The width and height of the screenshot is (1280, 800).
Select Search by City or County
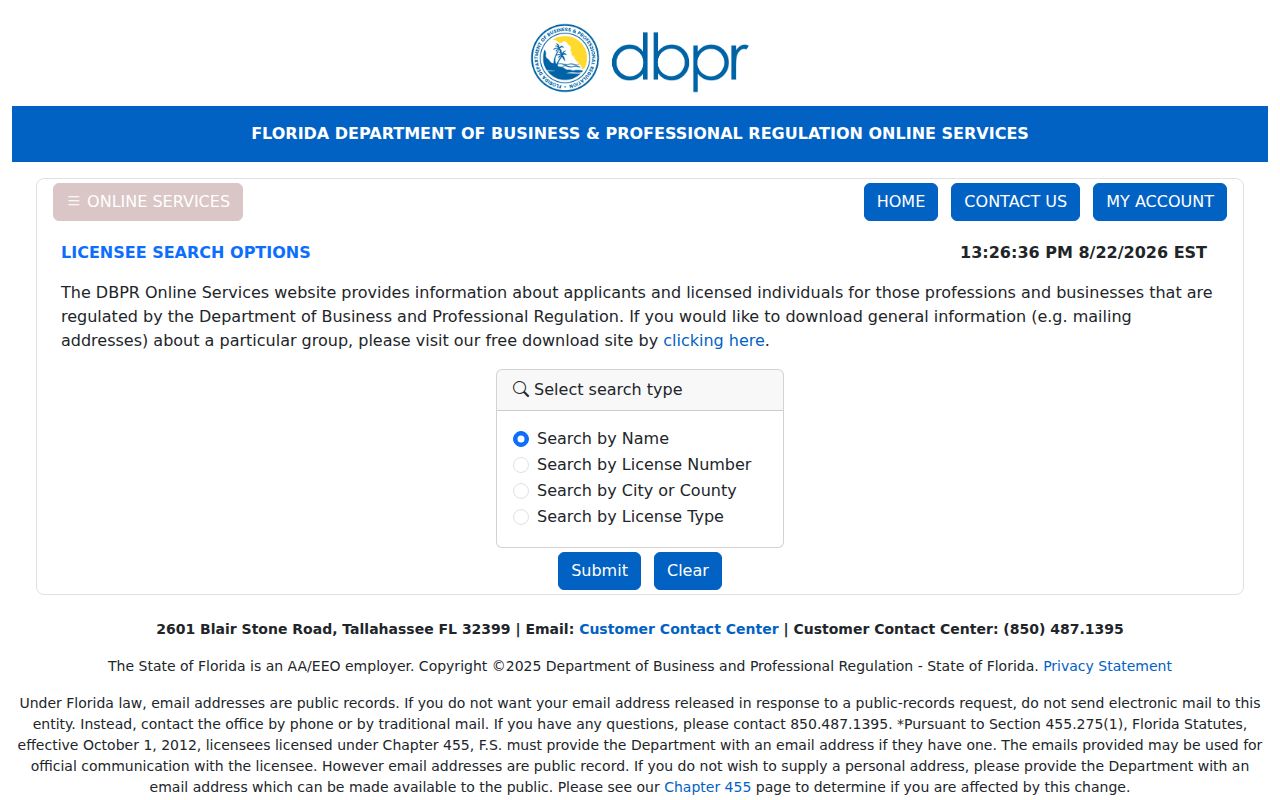tap(521, 491)
